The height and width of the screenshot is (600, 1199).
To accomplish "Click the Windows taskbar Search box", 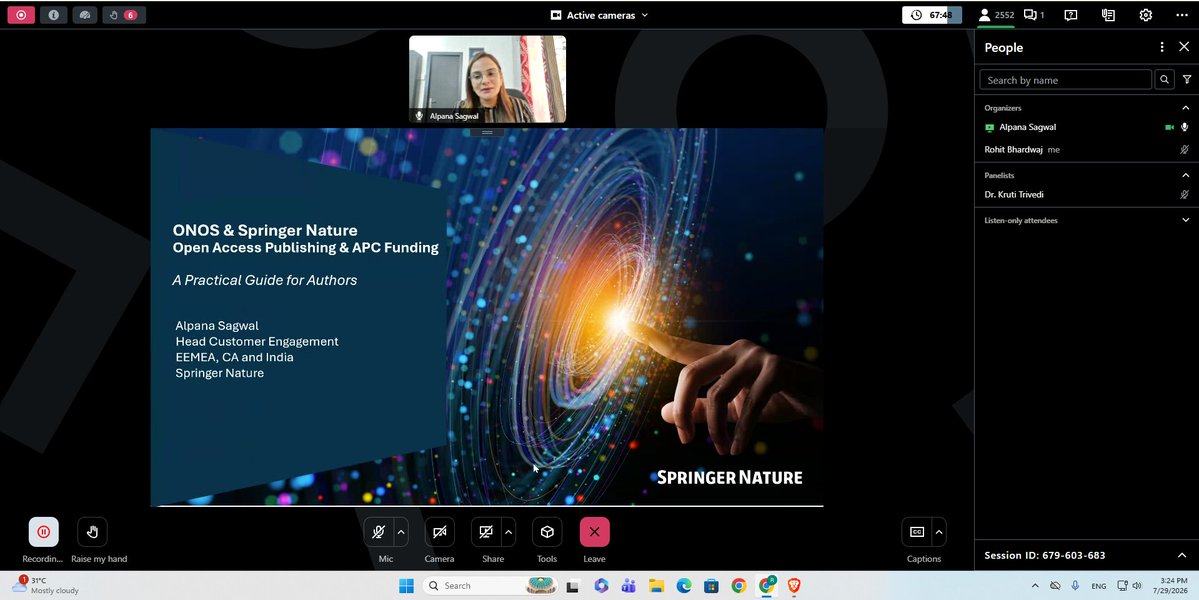I will coord(489,585).
